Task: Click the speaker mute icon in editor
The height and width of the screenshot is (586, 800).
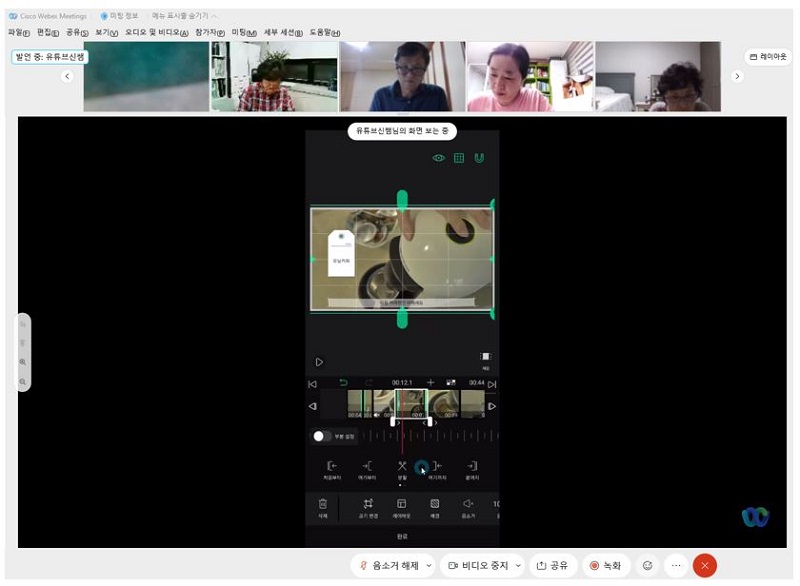Action: coord(467,504)
